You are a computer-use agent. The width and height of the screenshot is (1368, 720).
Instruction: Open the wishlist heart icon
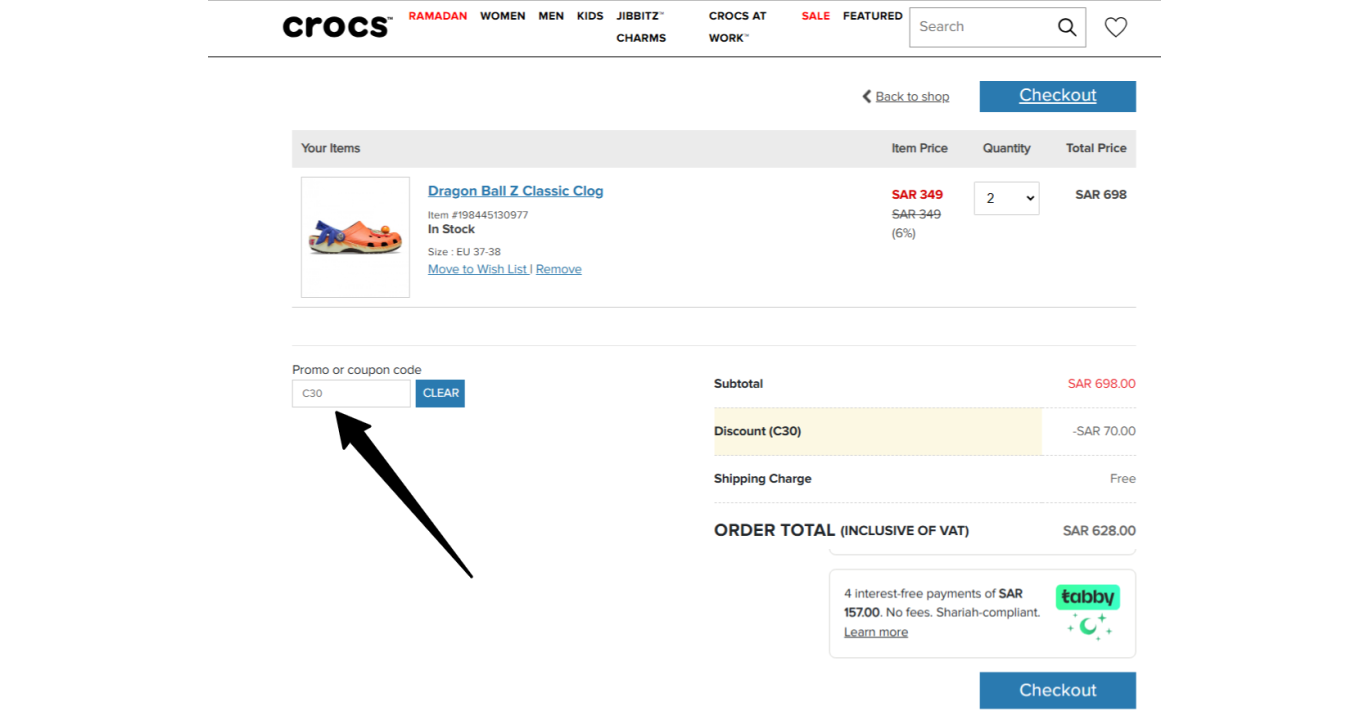pos(1116,27)
